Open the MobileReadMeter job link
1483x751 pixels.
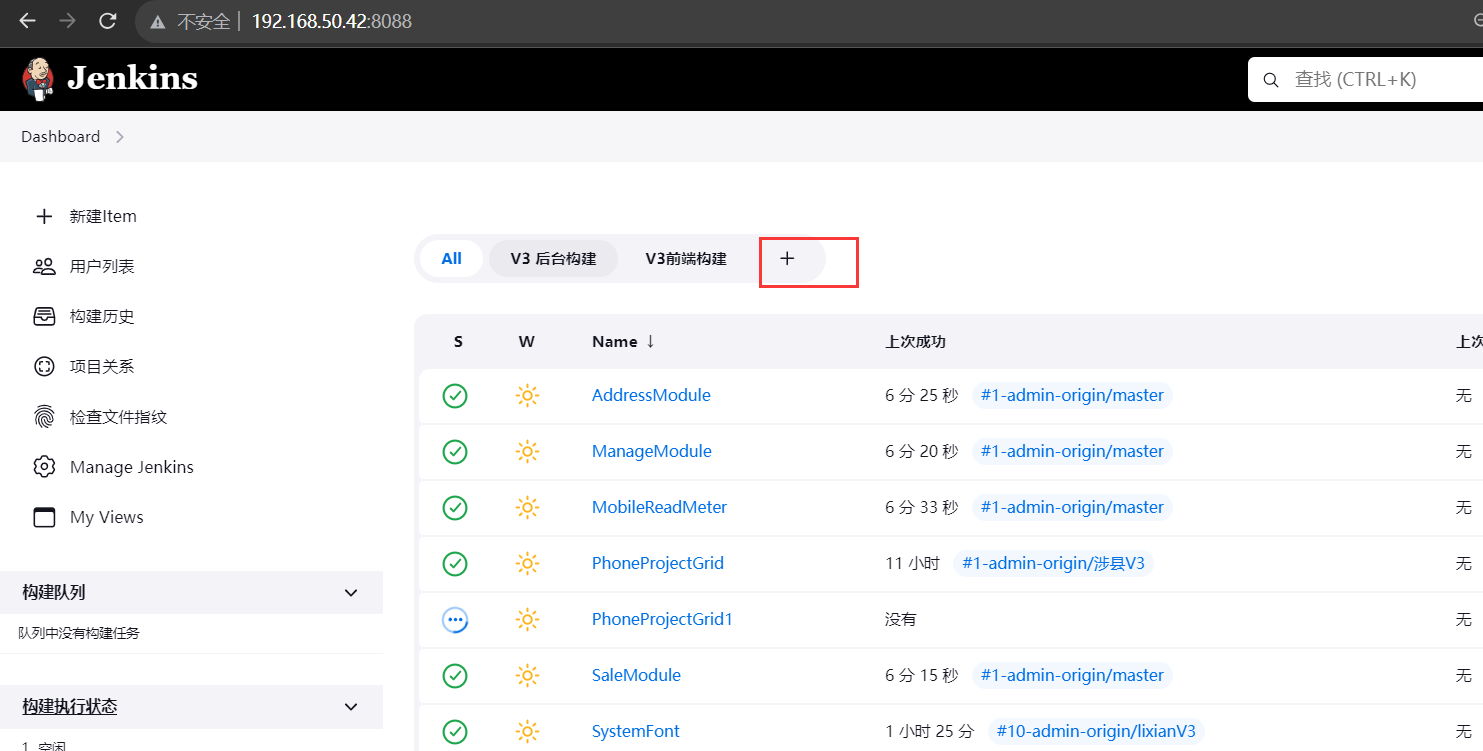(x=659, y=507)
